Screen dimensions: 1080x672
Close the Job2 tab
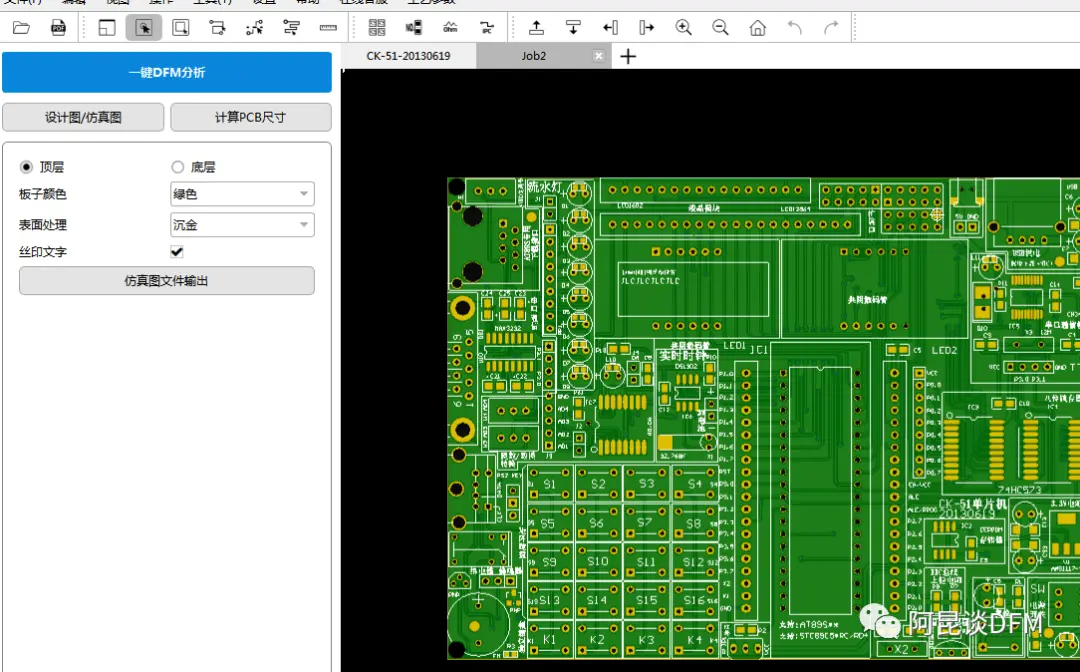(x=599, y=56)
